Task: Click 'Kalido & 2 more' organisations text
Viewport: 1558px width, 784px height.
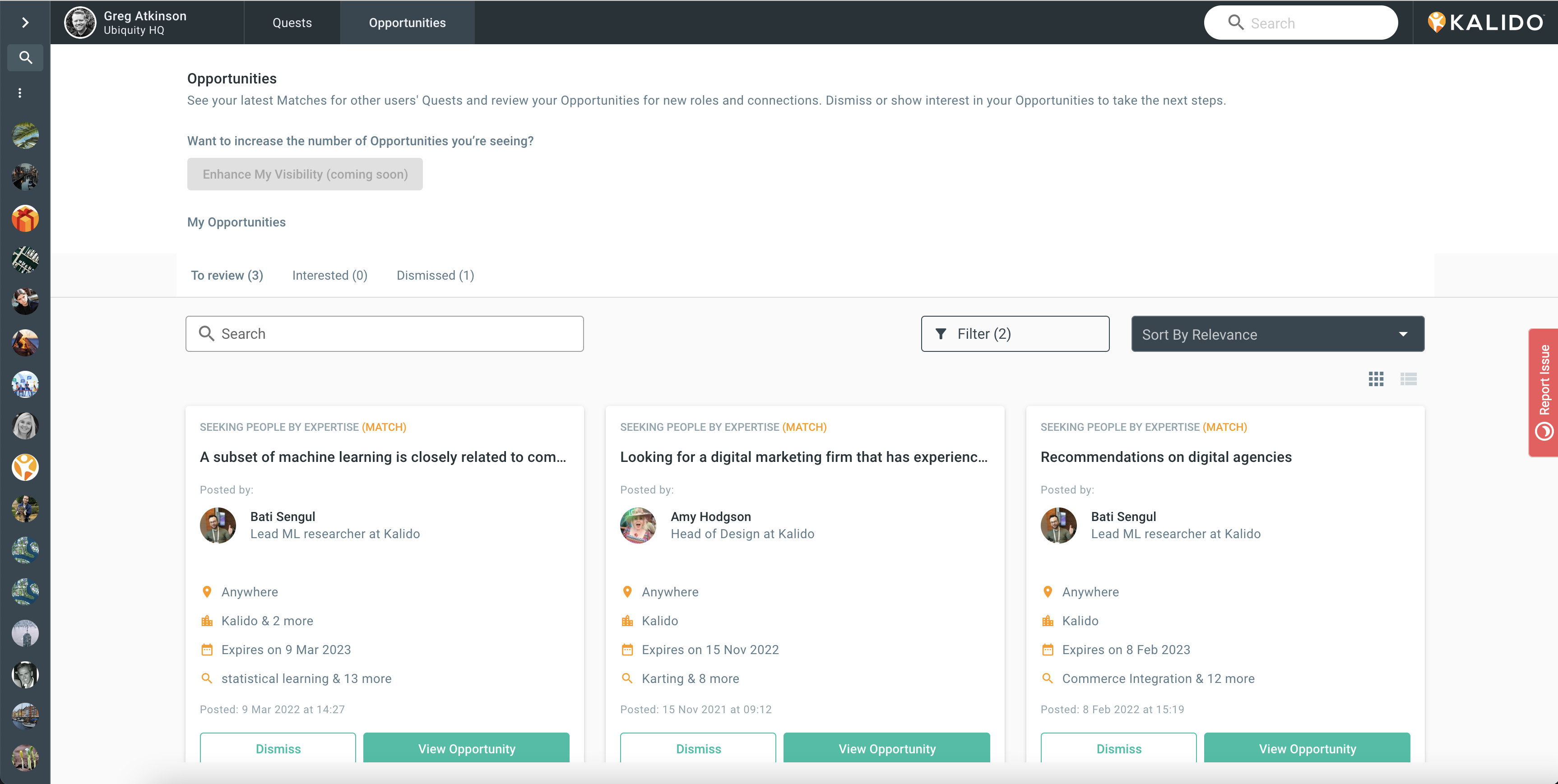Action: tap(267, 621)
